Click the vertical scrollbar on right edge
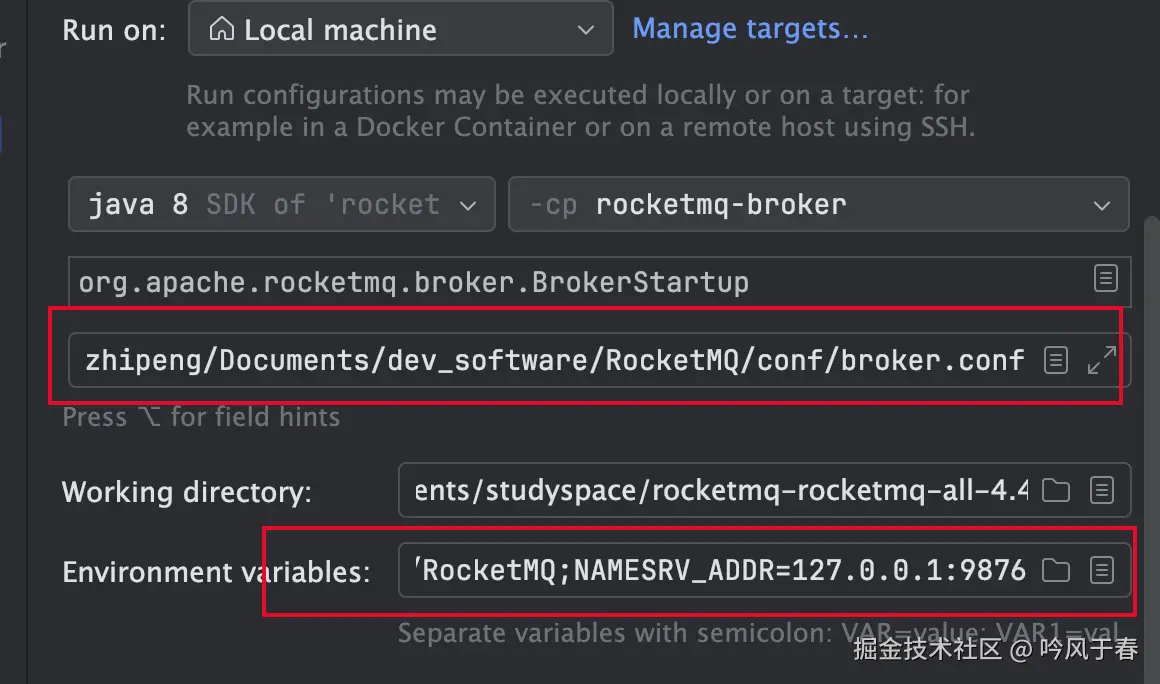 pos(1148,400)
